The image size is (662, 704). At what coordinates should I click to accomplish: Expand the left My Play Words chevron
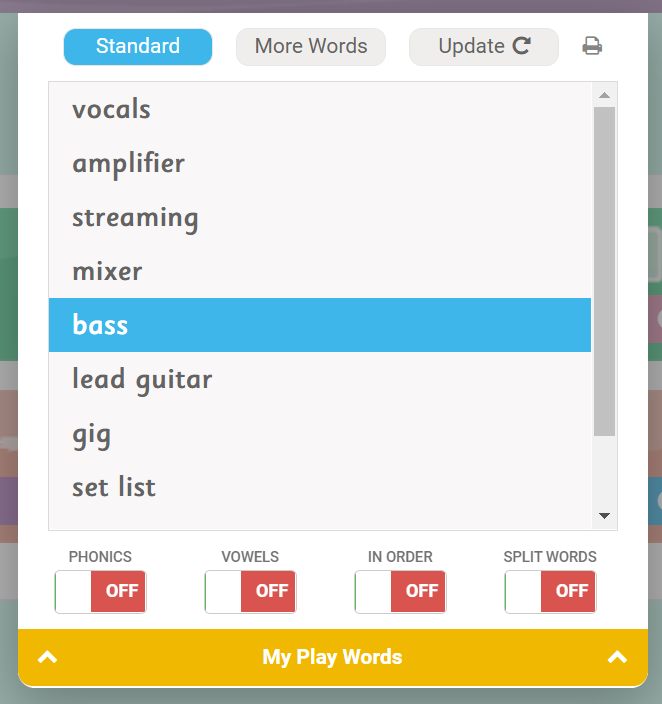pyautogui.click(x=47, y=657)
